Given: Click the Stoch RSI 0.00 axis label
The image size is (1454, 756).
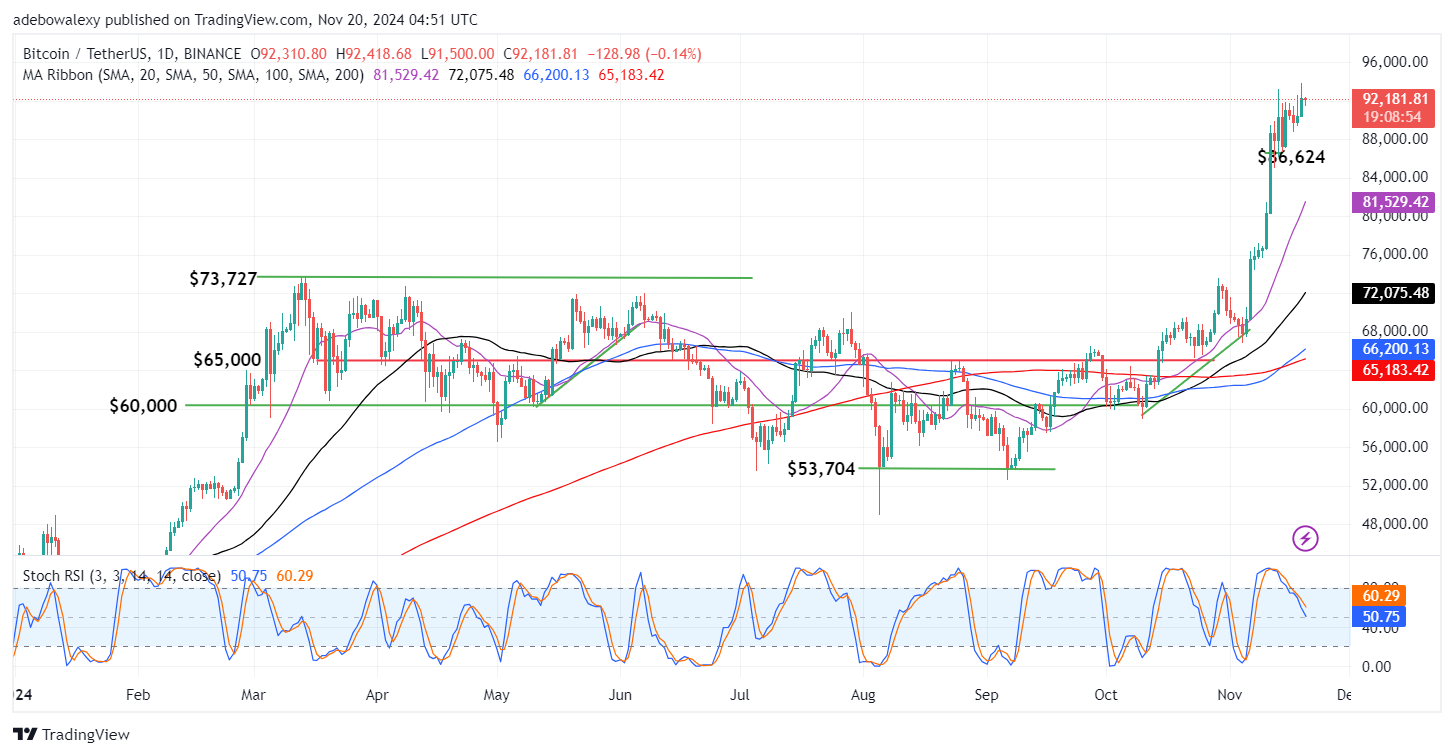Looking at the screenshot, I should [1377, 667].
